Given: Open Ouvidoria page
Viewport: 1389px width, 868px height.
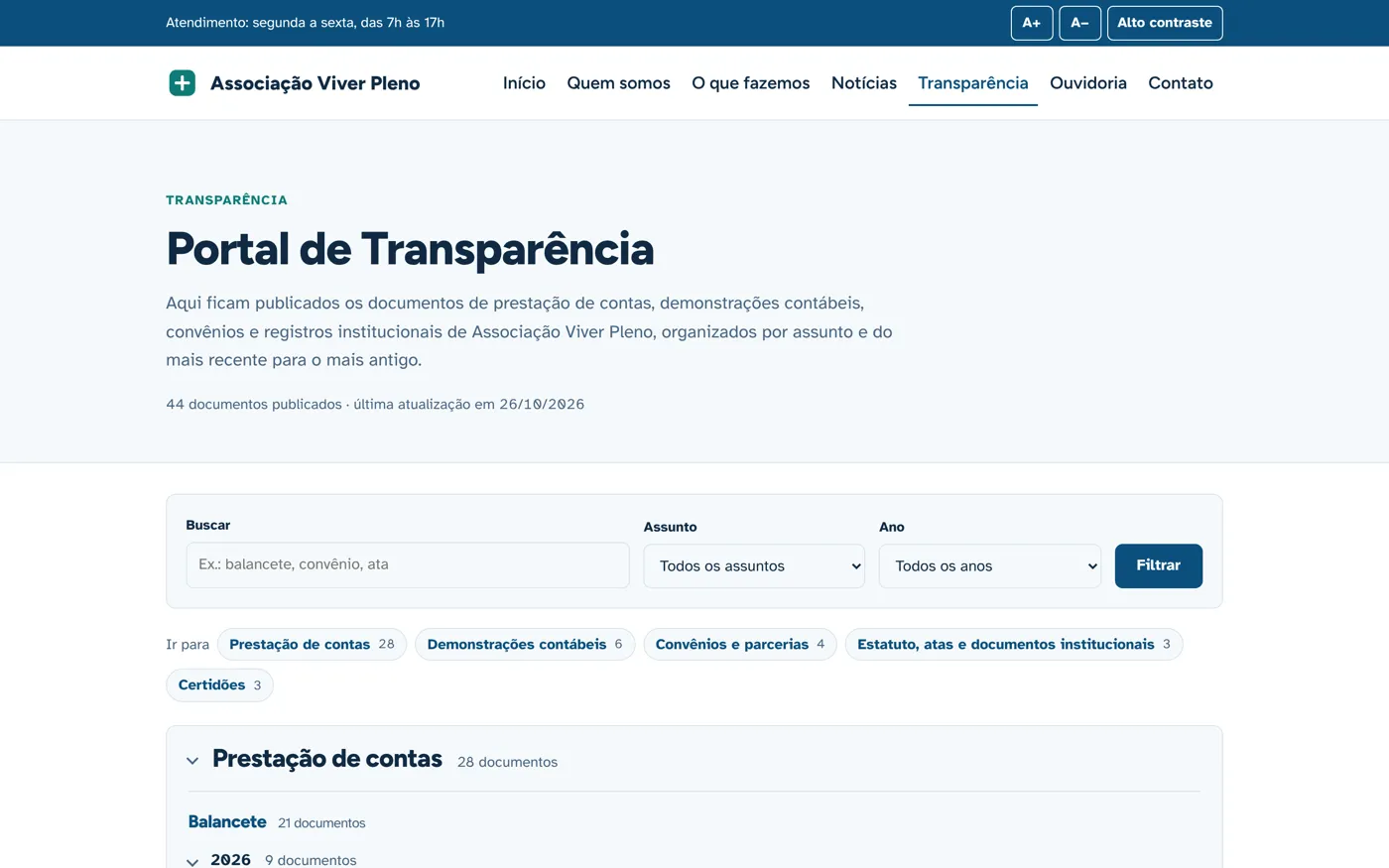Looking at the screenshot, I should click(x=1088, y=83).
